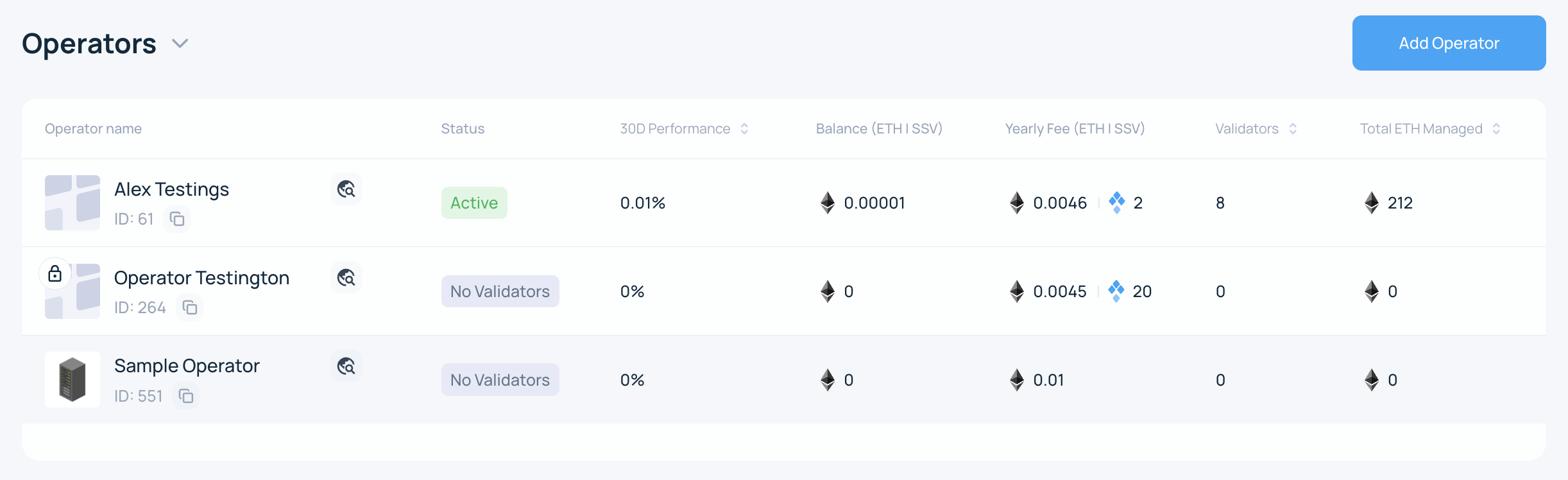Click the Alex Testings avatar image
The height and width of the screenshot is (480, 1568).
tap(72, 203)
